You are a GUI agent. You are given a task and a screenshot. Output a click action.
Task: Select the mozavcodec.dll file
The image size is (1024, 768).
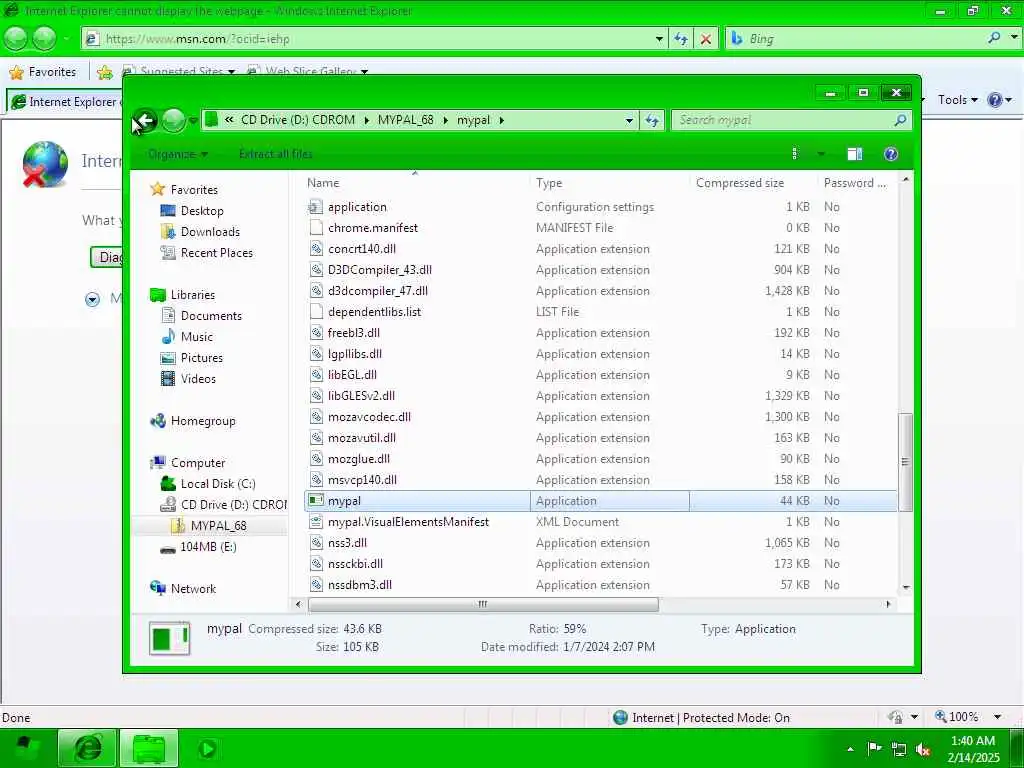[369, 417]
